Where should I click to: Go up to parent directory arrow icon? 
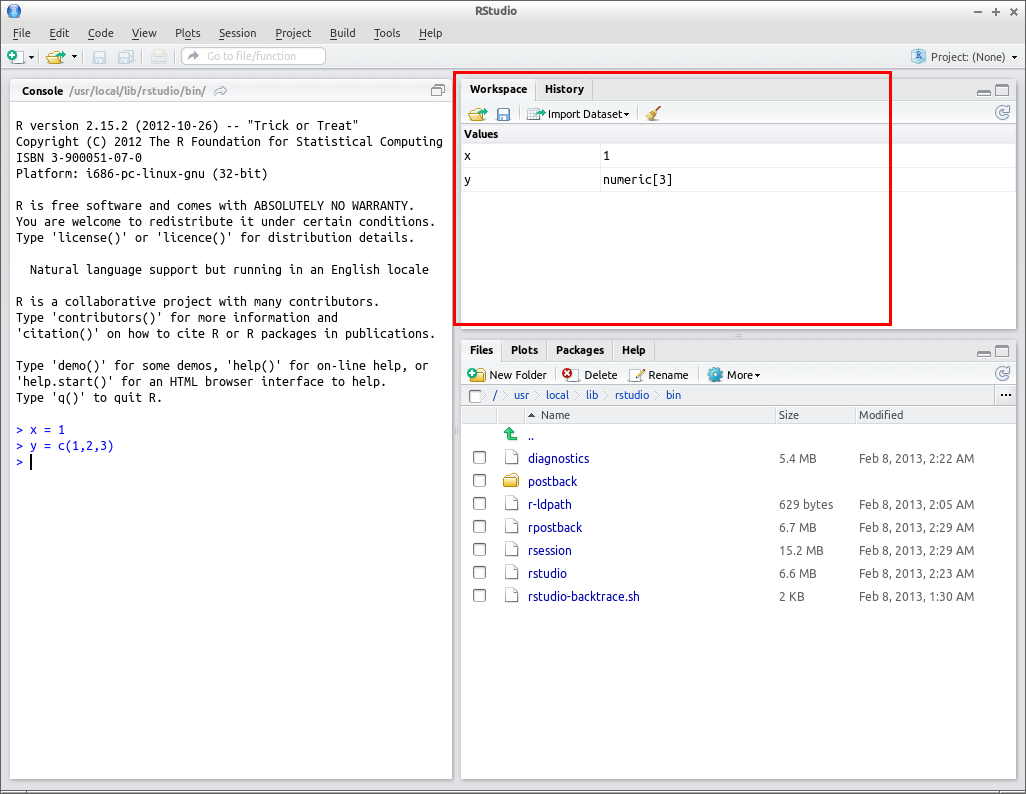click(510, 433)
